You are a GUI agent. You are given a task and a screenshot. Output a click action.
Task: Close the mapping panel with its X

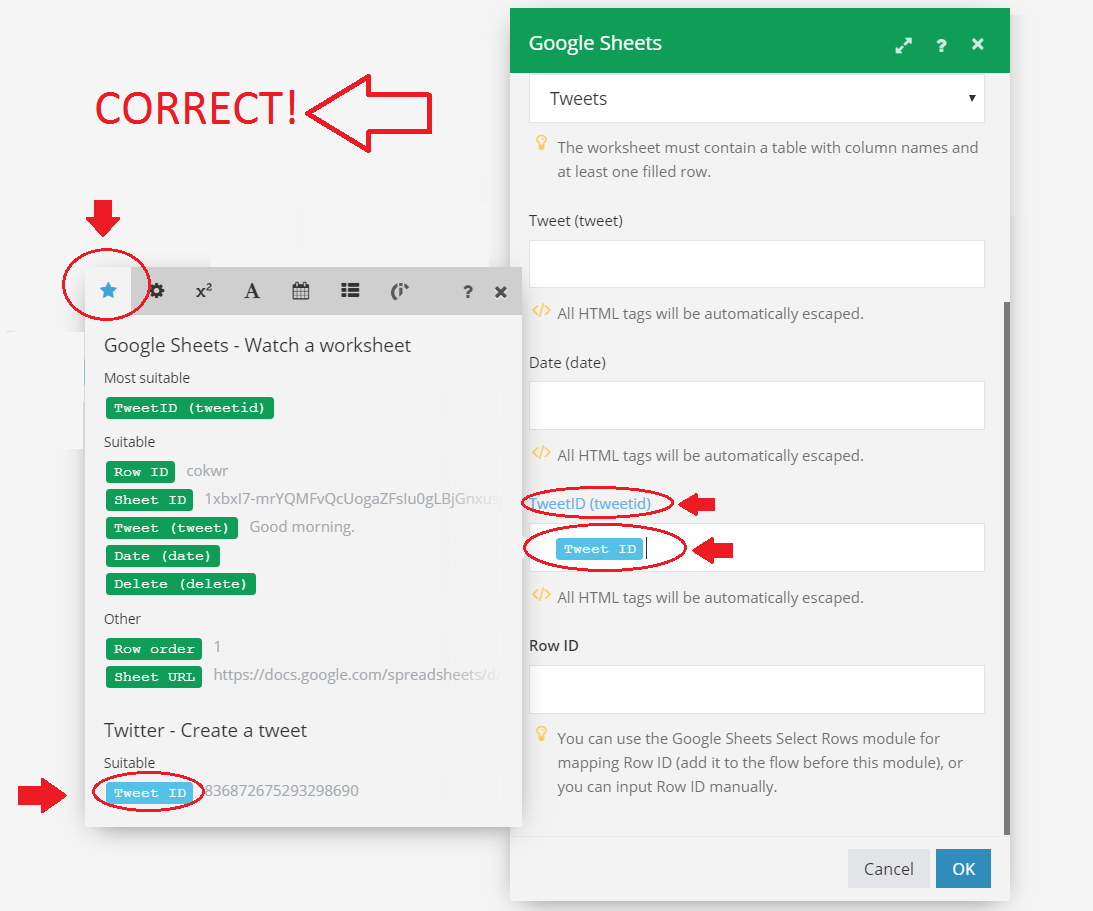[x=500, y=292]
